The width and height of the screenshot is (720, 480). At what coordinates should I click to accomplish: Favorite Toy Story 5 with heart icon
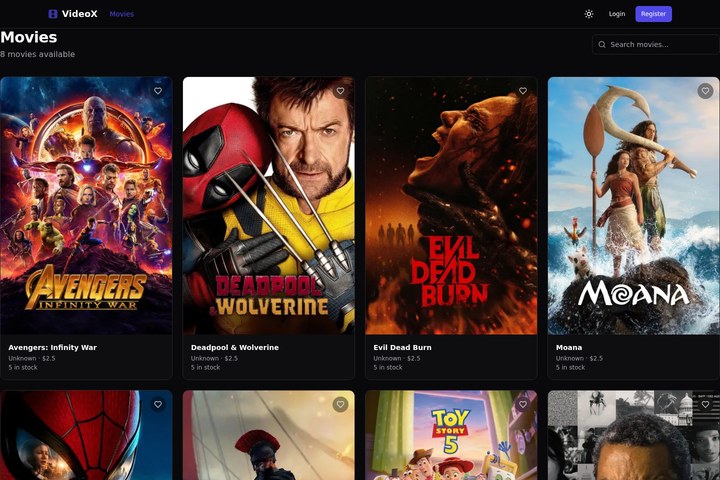tap(523, 404)
